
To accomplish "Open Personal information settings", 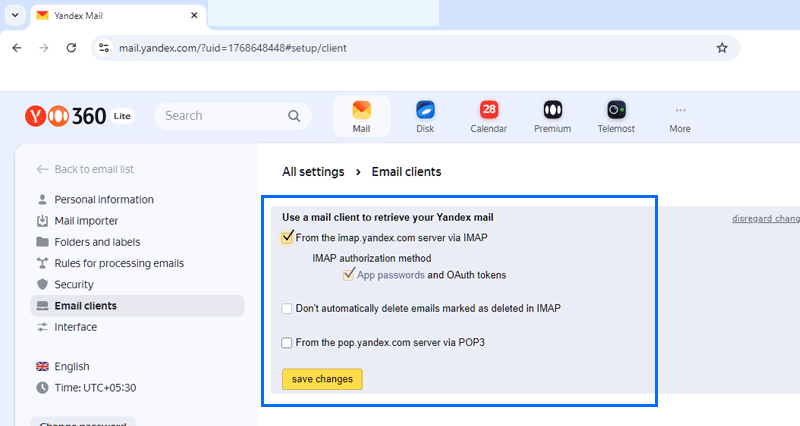I will pyautogui.click(x=95, y=199).
